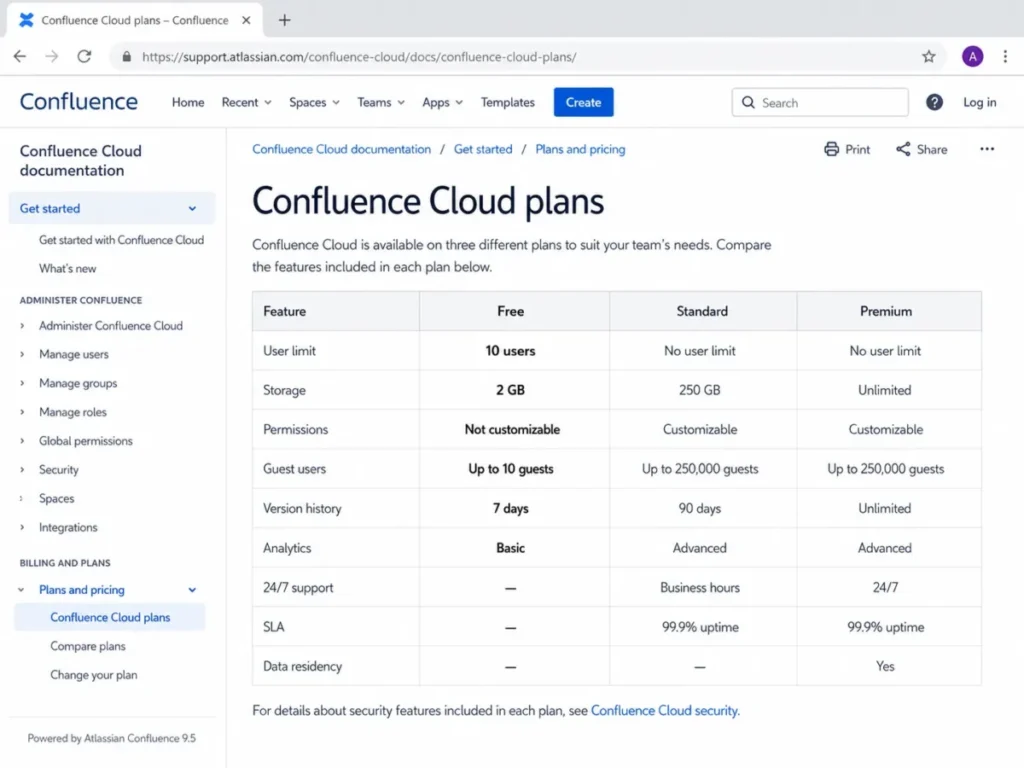
Task: Click the blue Create button
Action: point(583,102)
